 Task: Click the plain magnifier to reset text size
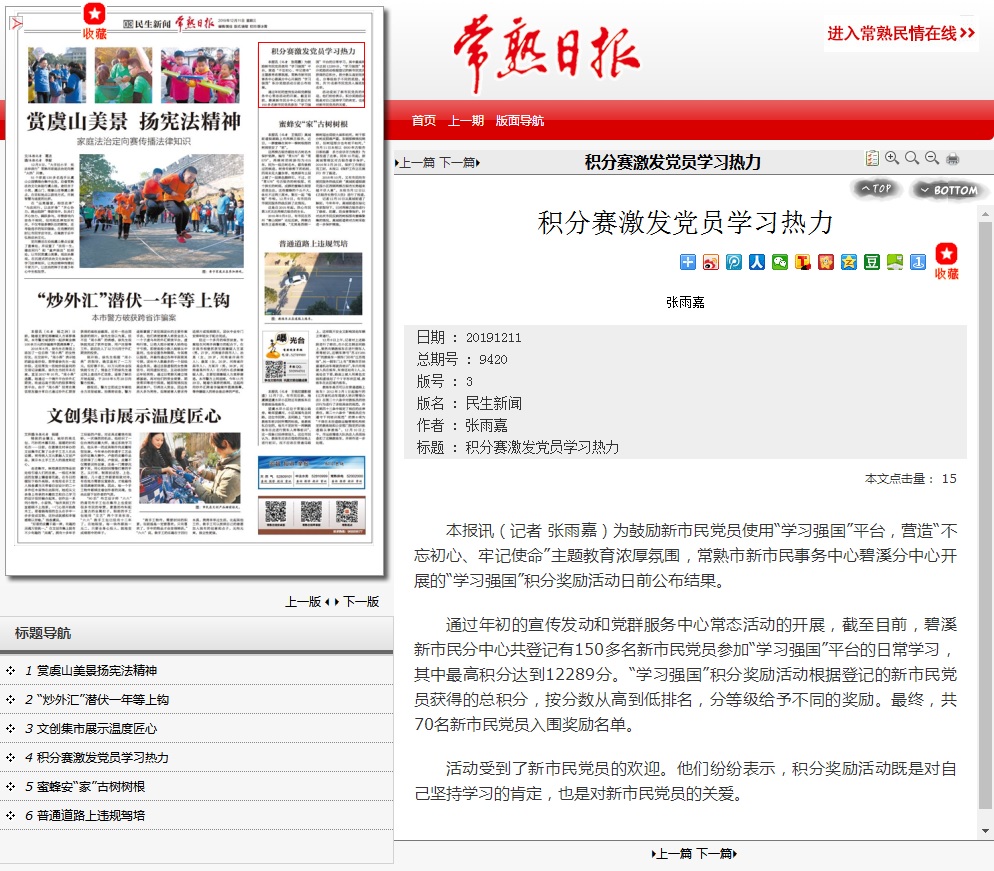[912, 158]
